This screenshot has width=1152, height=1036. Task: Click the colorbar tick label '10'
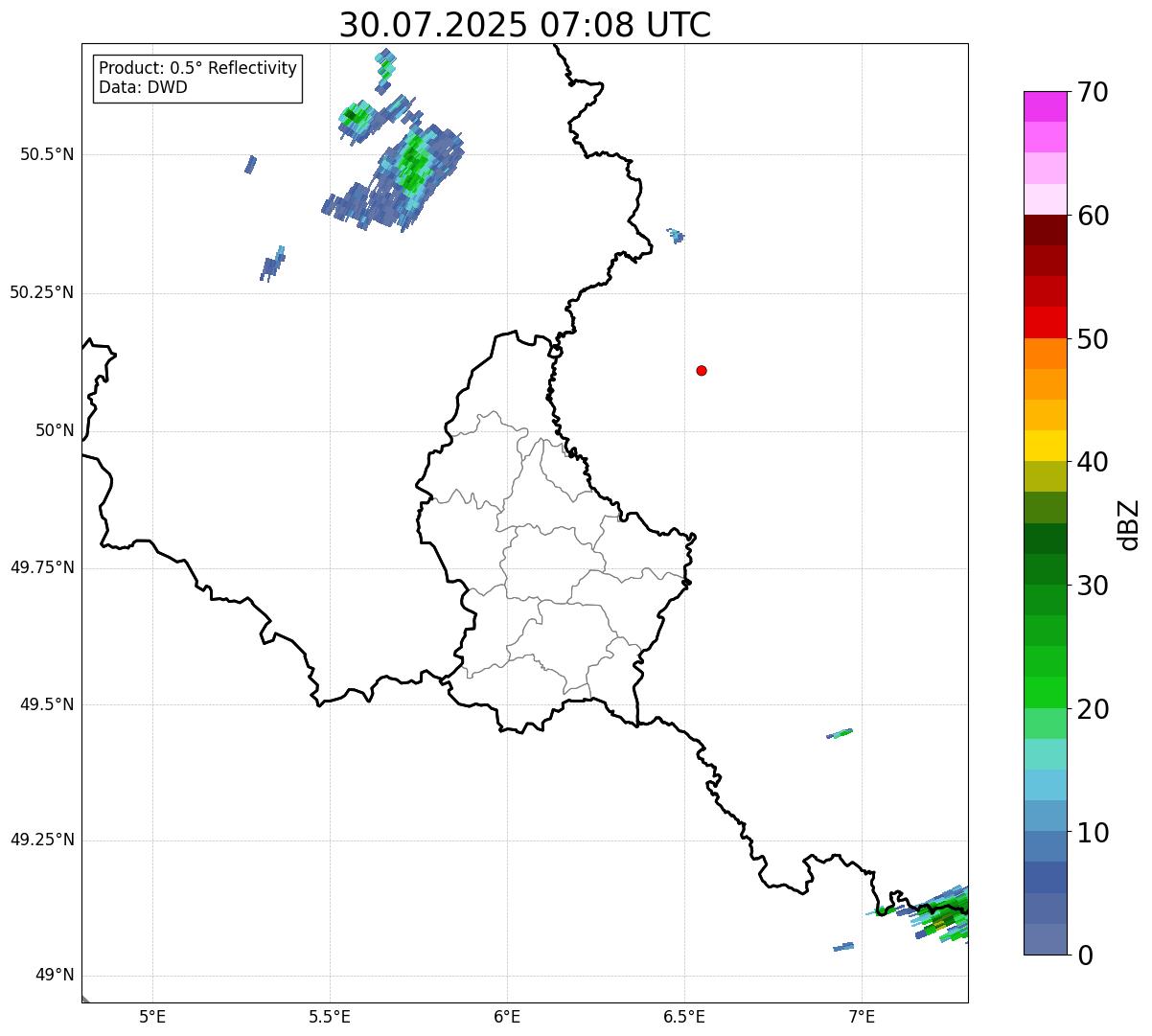(1093, 833)
